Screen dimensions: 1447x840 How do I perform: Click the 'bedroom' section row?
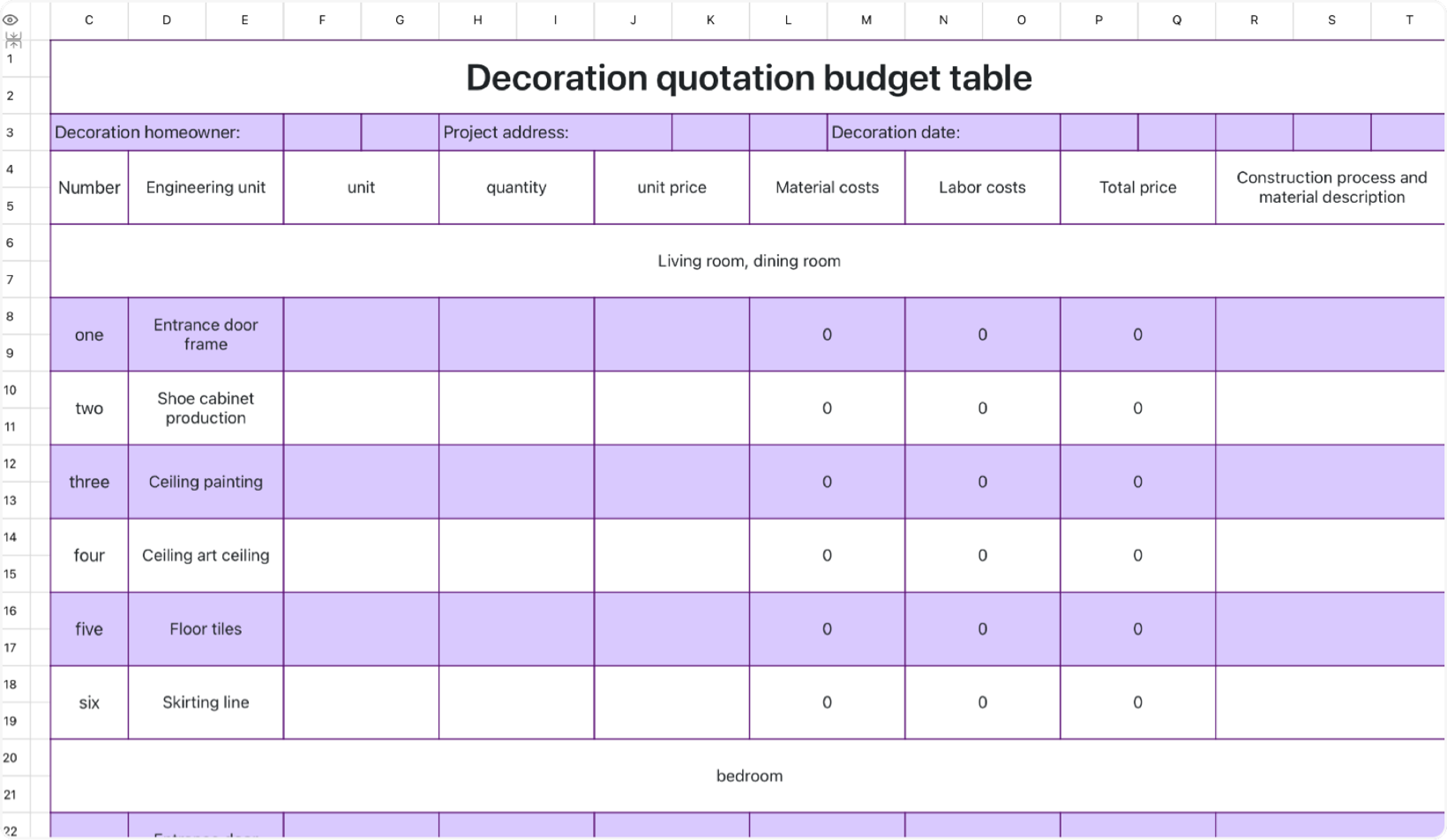[748, 776]
